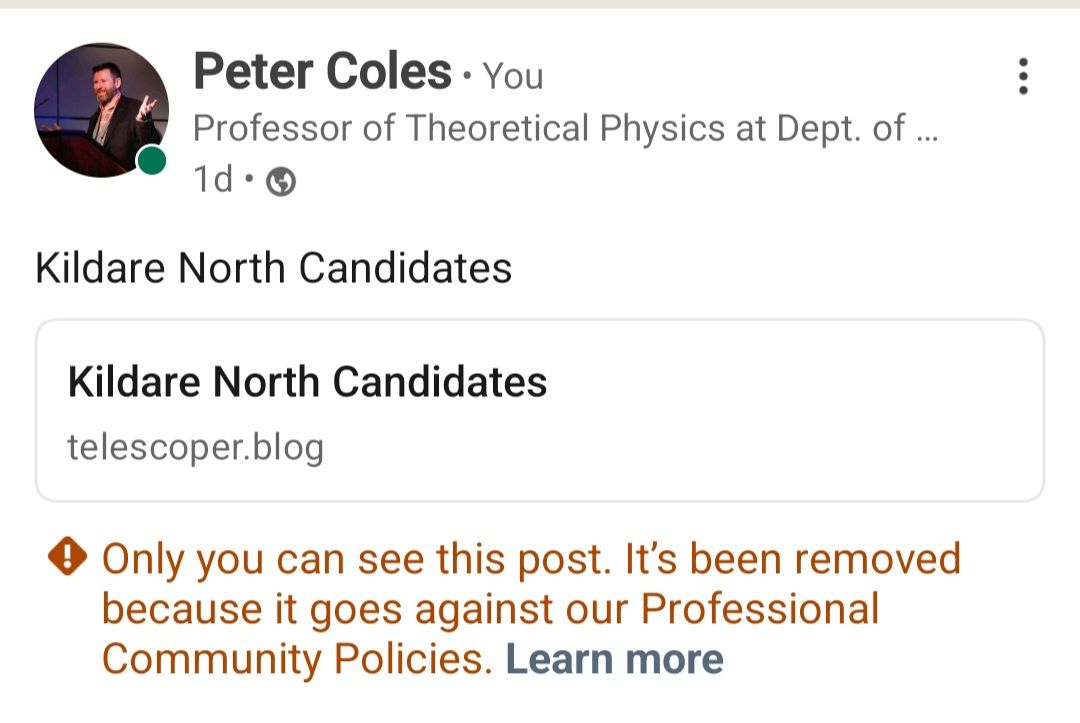Image resolution: width=1080 pixels, height=723 pixels.
Task: Click the 'Only you can see this post' notice
Action: pos(355,559)
